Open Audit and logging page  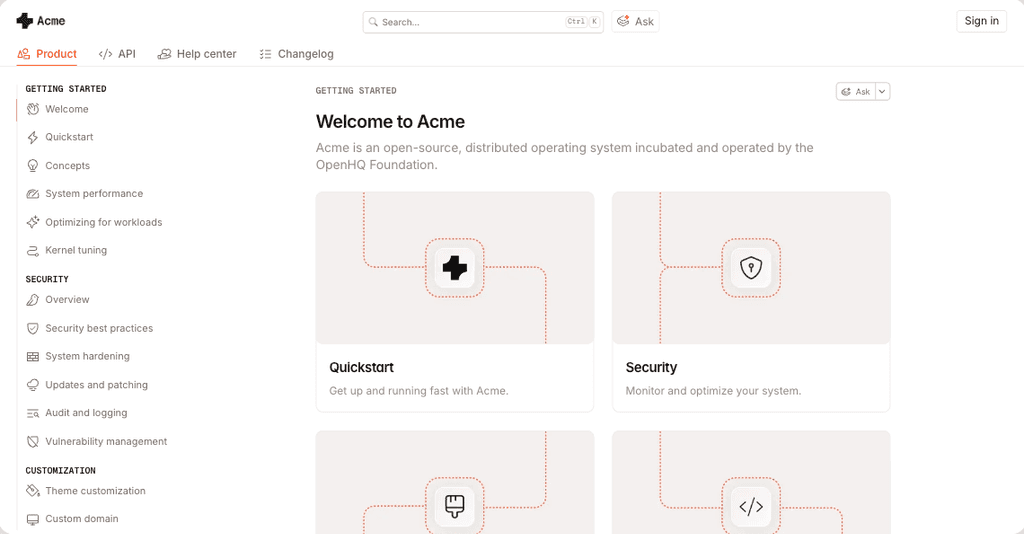click(x=86, y=413)
